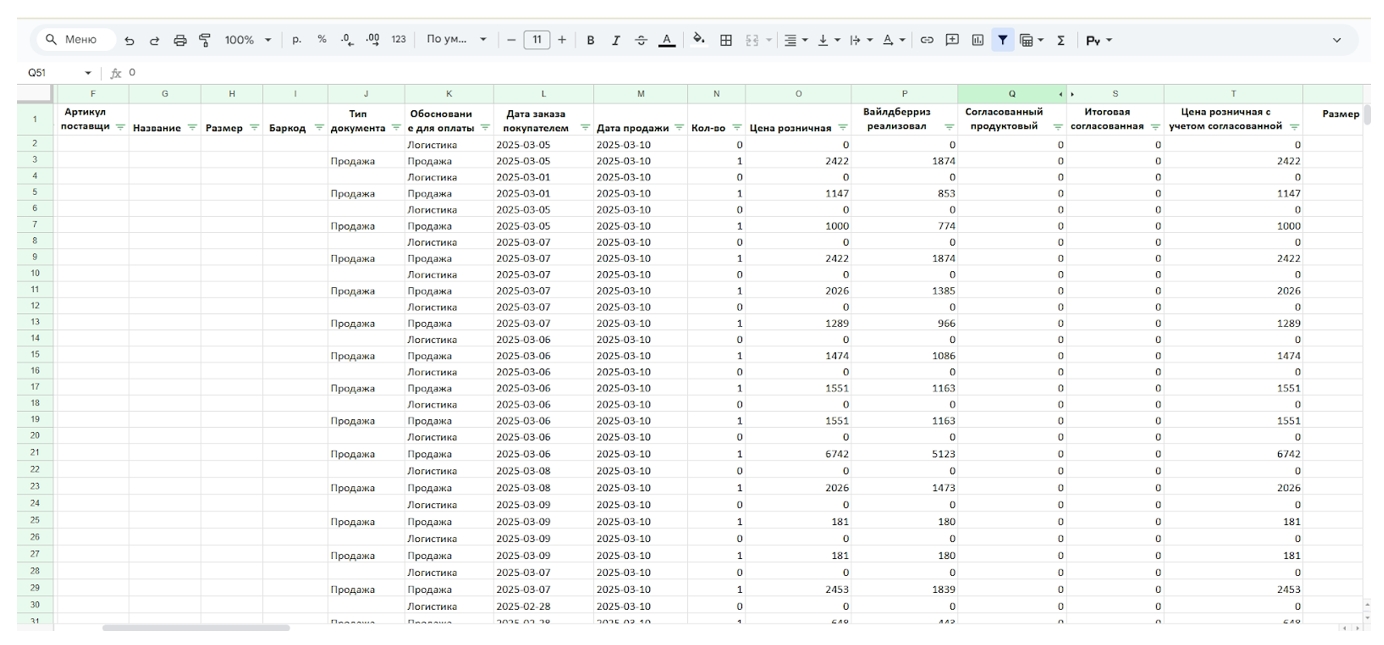Open filter for Итоговая согласованная column
This screenshot has width=1384, height=645.
point(1155,127)
